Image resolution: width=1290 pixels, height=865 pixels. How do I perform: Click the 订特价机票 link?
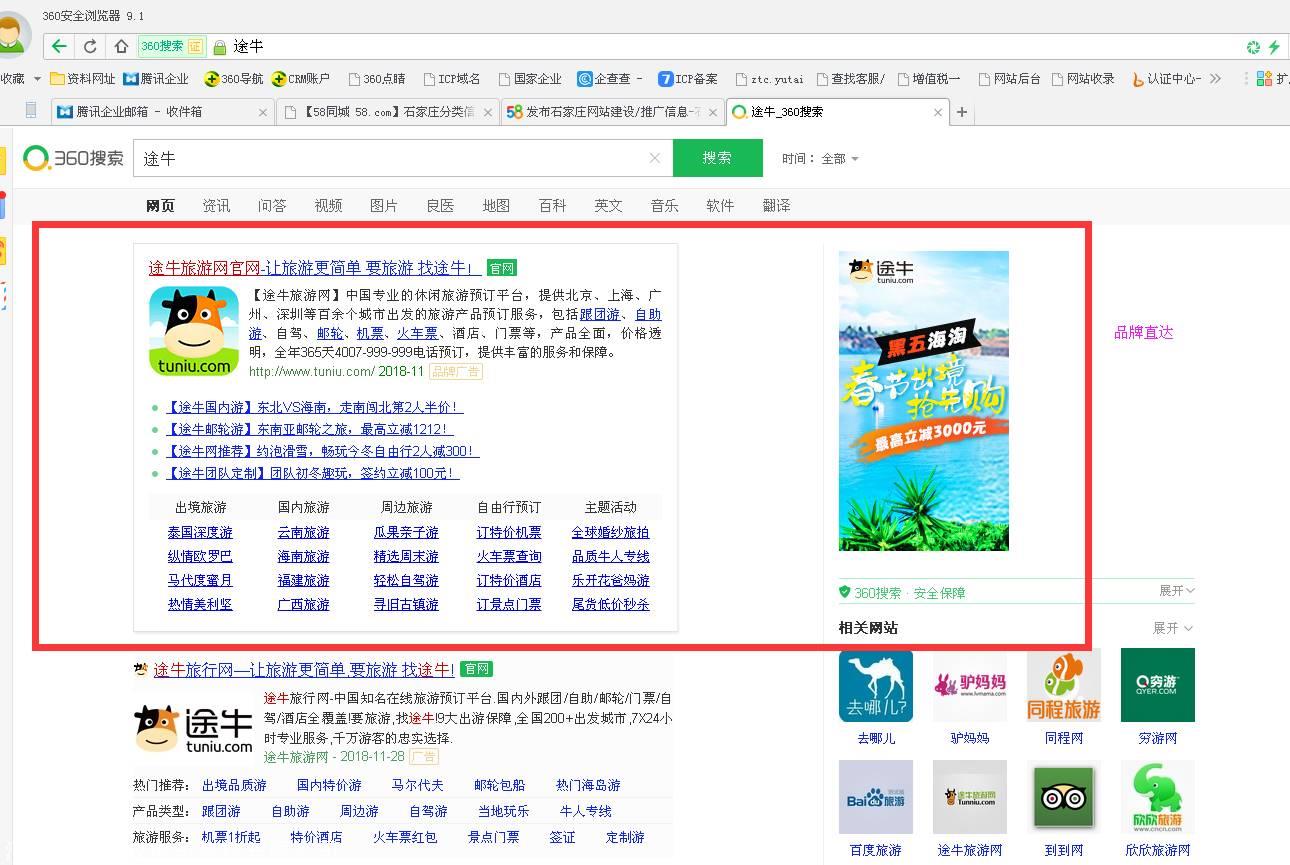(x=509, y=532)
